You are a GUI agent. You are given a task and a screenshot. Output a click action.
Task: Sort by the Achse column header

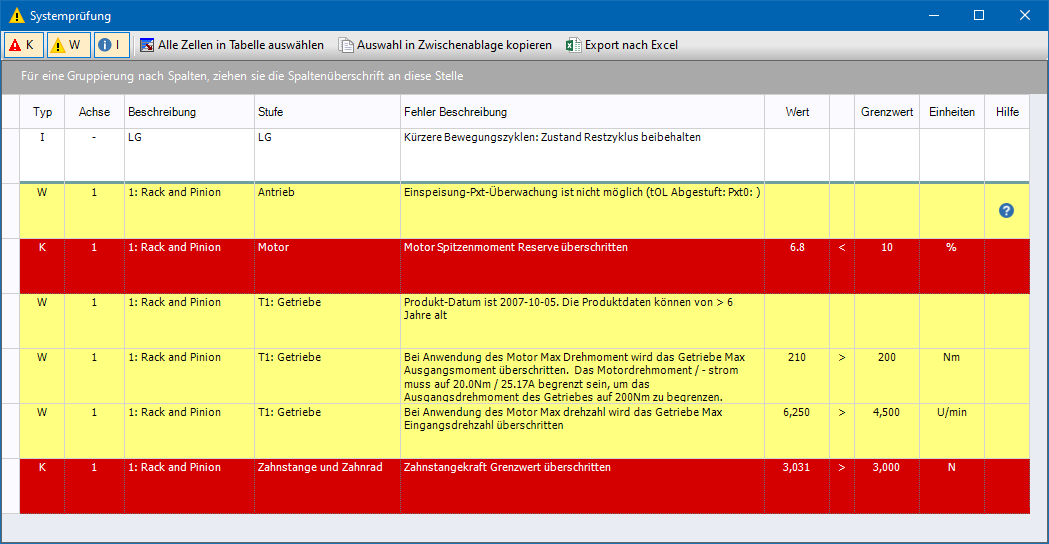click(x=94, y=112)
